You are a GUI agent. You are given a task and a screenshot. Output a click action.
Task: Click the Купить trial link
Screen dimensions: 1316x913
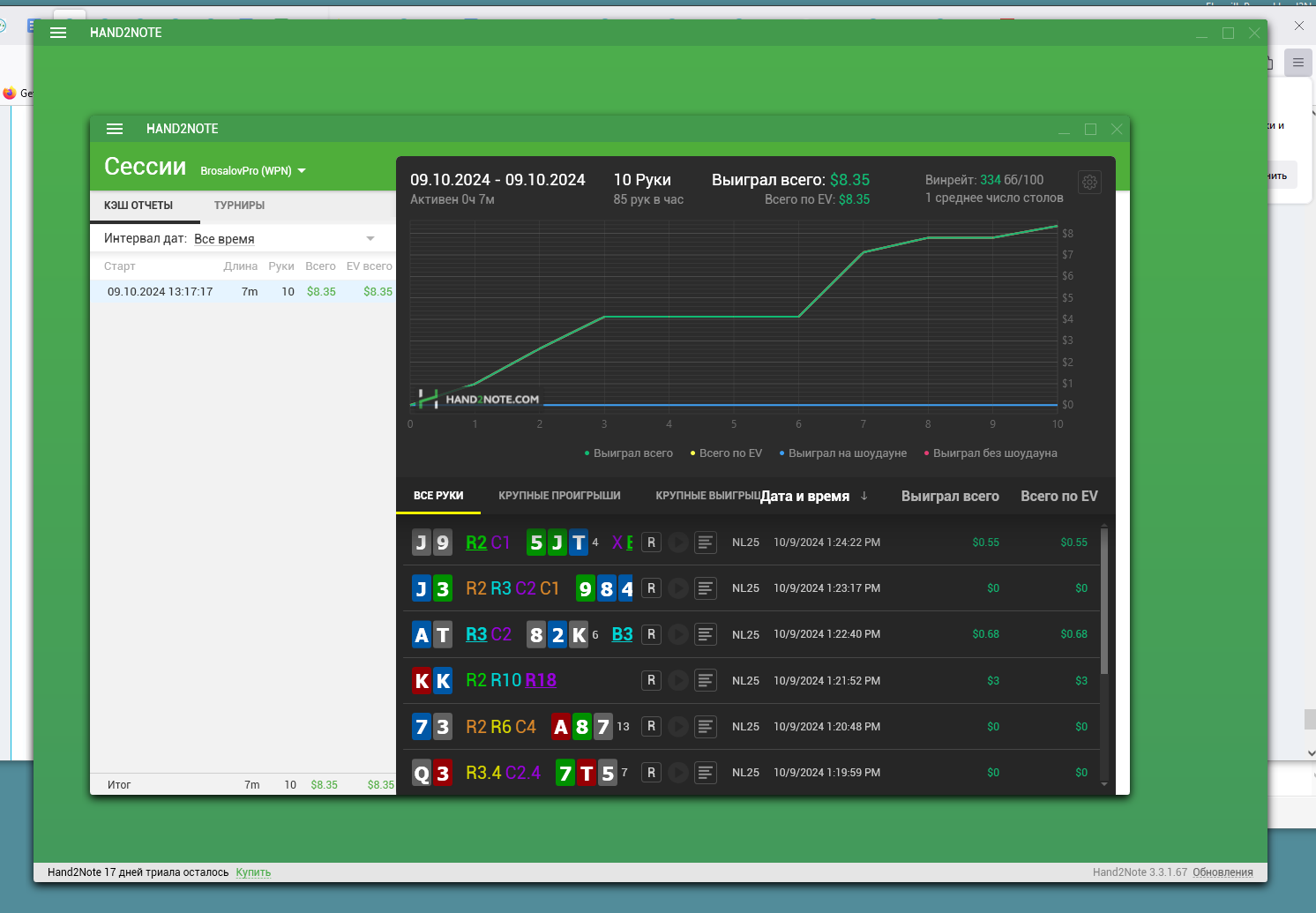253,872
